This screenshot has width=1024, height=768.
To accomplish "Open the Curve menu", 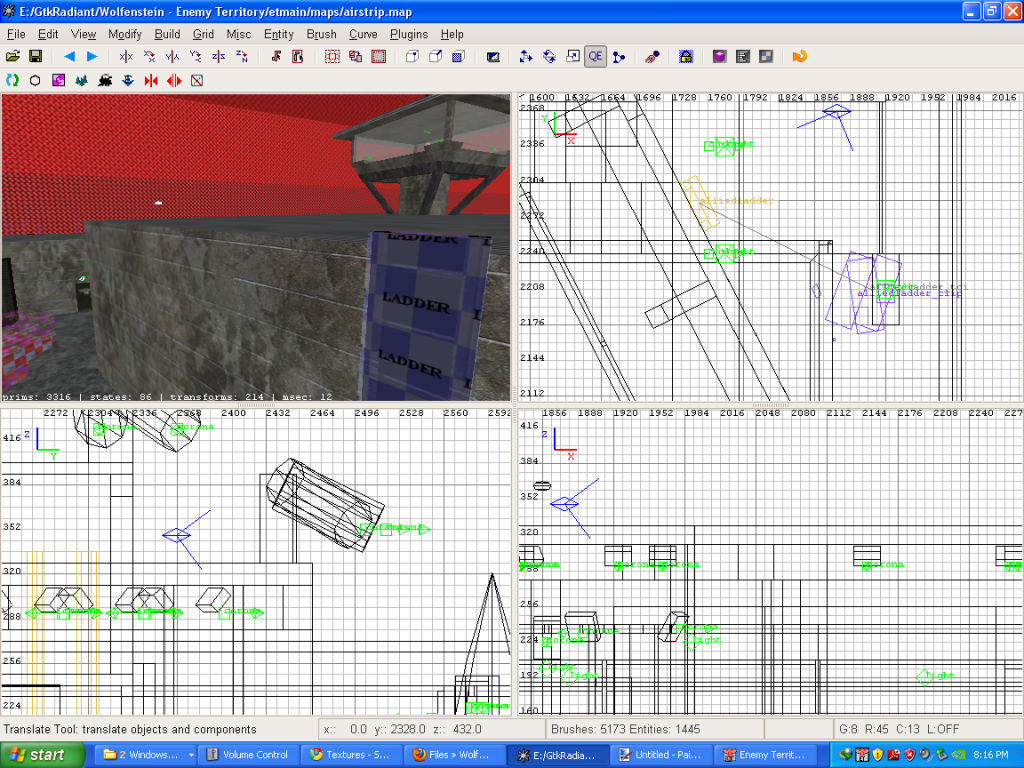I will click(363, 34).
